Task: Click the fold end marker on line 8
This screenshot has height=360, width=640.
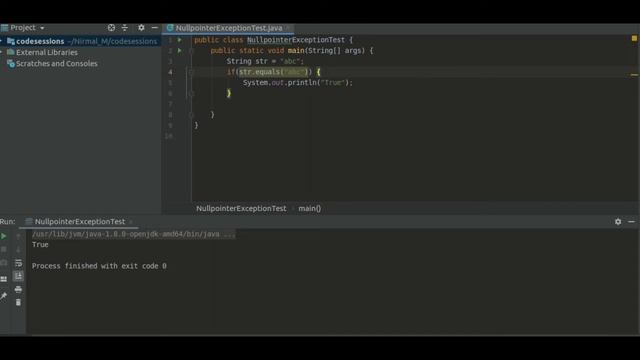Action: (x=191, y=115)
